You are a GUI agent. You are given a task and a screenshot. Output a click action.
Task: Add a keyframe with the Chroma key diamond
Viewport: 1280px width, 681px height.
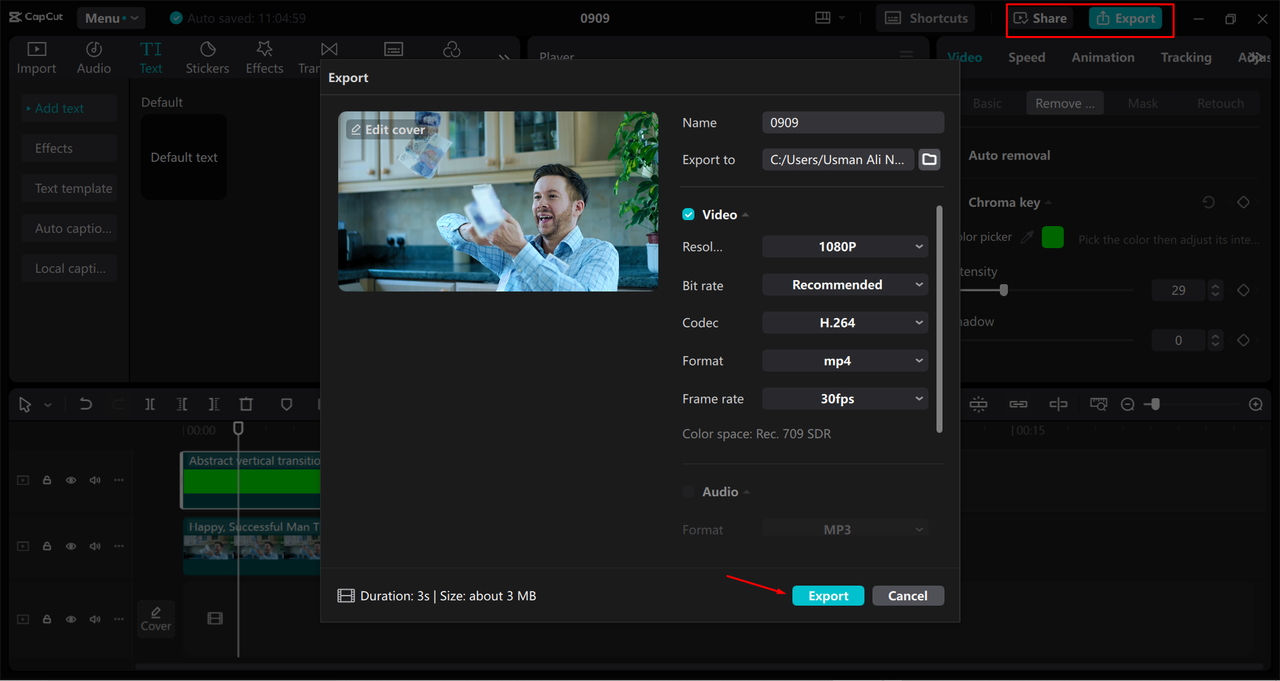pyautogui.click(x=1243, y=202)
